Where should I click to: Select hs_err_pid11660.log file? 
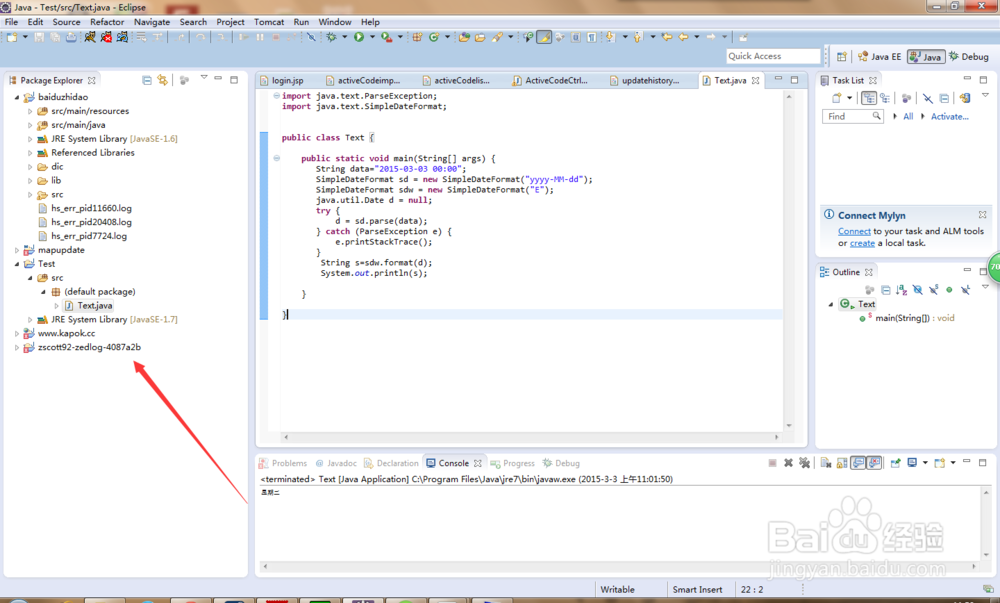tap(91, 208)
